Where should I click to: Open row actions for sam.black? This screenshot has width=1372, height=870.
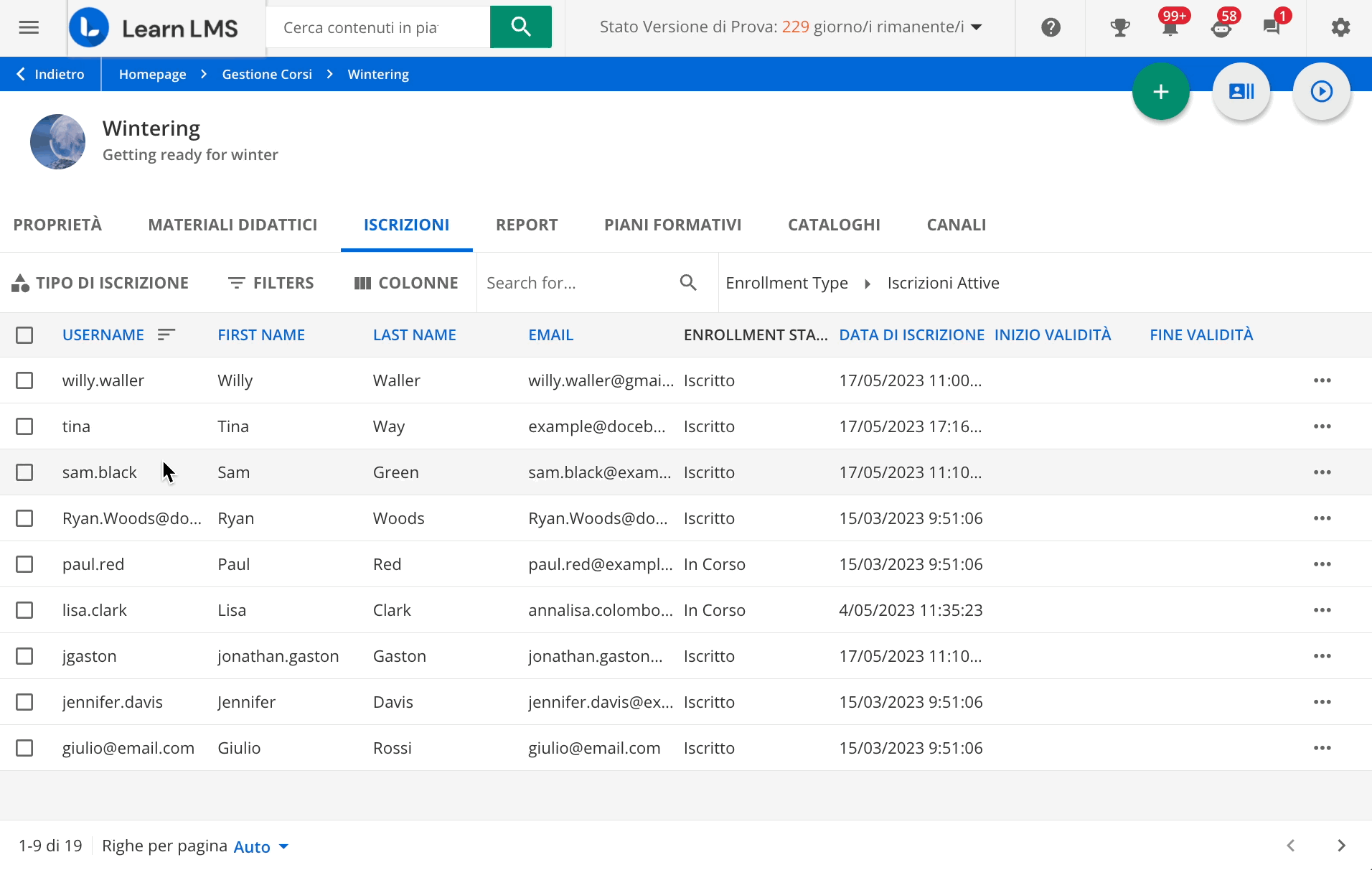tap(1322, 472)
